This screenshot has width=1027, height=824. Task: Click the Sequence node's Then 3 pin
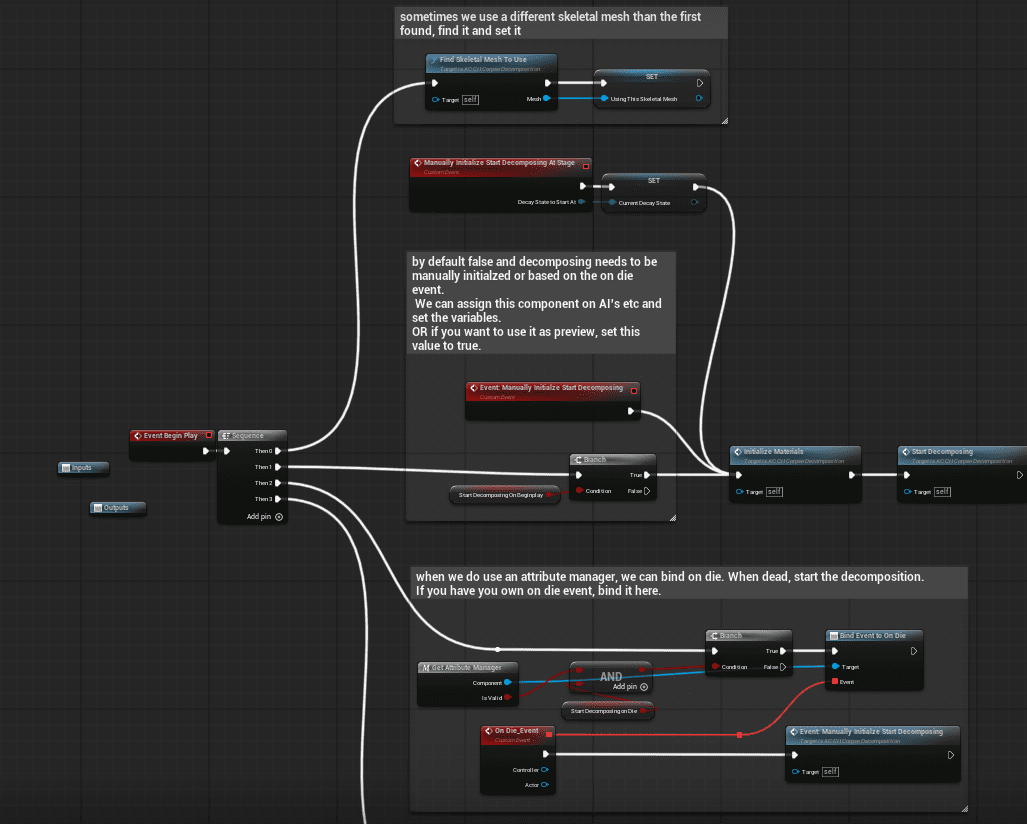pos(278,499)
